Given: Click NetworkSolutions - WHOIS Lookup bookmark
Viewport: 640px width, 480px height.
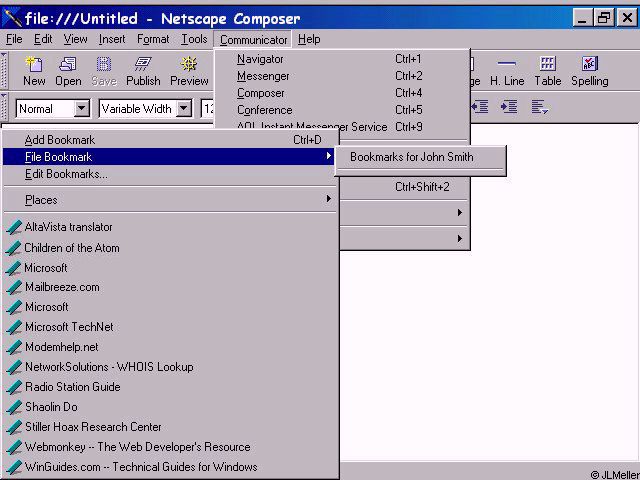Looking at the screenshot, I should (109, 367).
